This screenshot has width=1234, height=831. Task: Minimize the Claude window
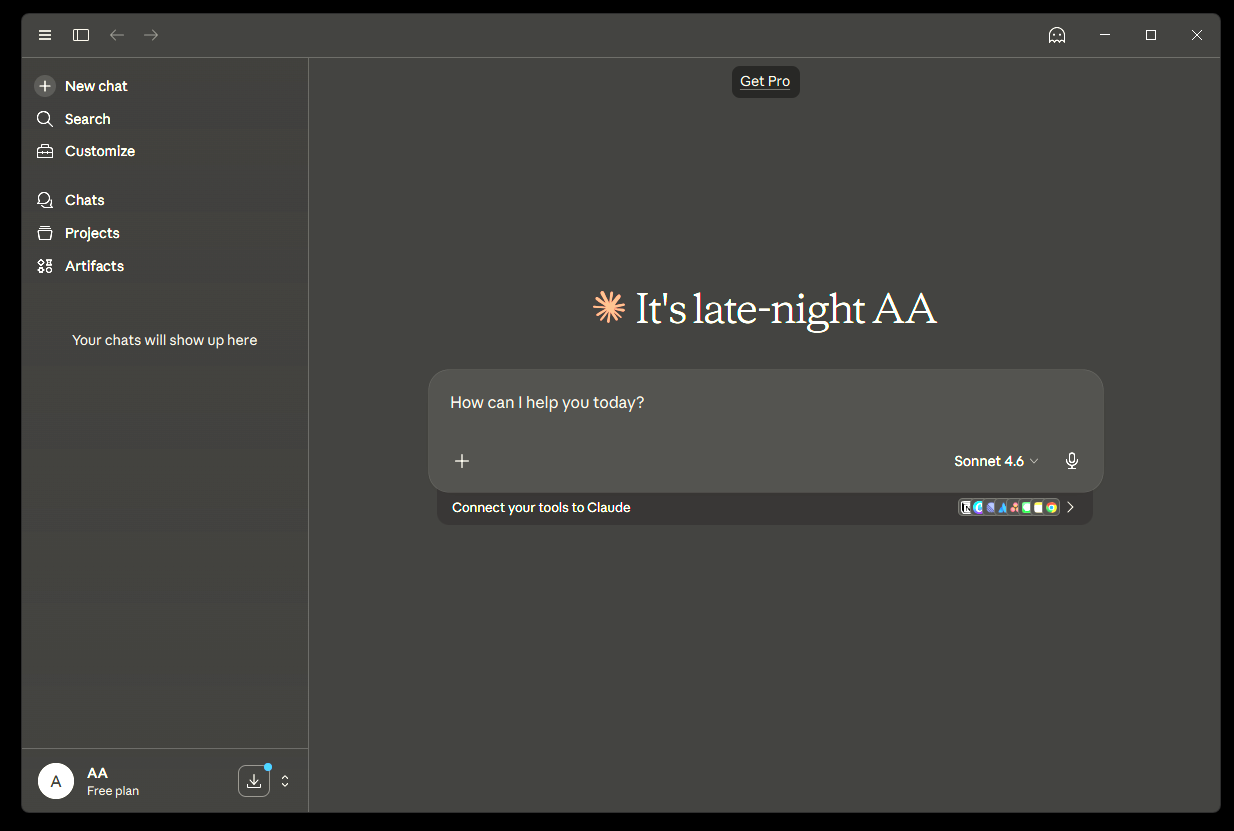[1105, 35]
